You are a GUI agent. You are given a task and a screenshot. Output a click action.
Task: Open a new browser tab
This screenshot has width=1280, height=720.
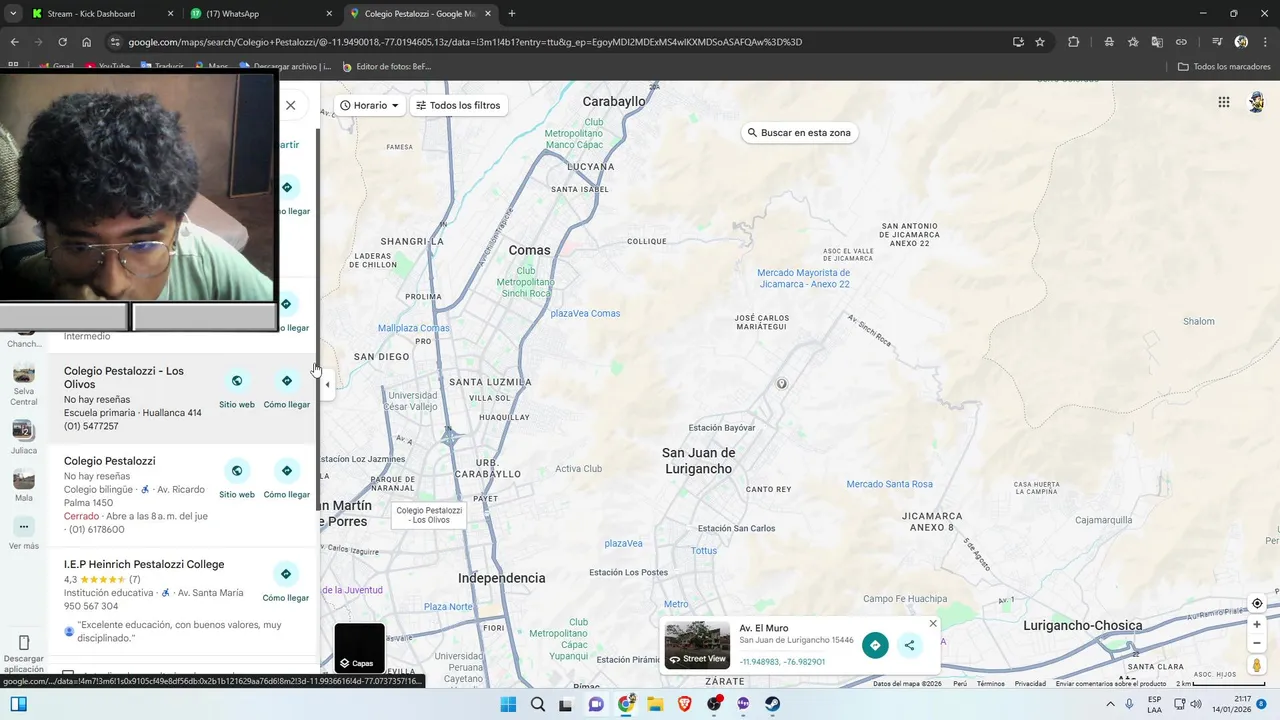512,14
